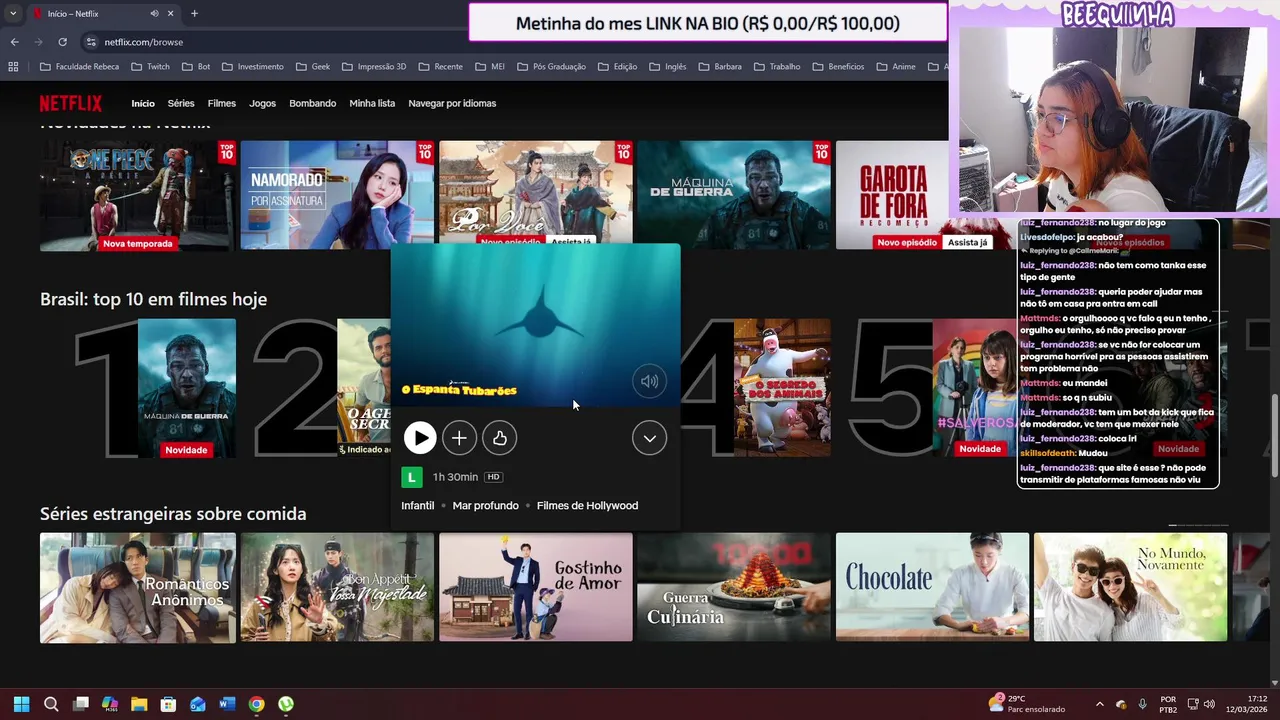Click the netflix.com/browse address bar
1280x720 pixels.
point(143,42)
